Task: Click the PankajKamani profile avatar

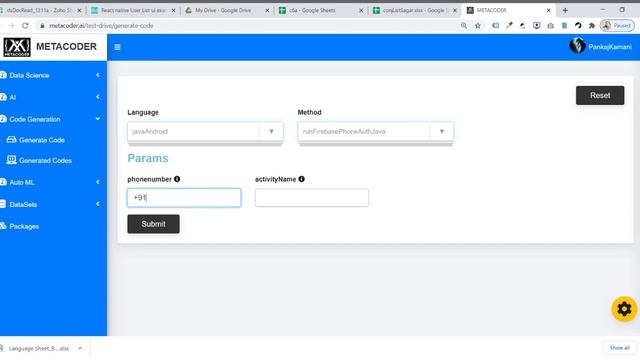Action: point(577,46)
